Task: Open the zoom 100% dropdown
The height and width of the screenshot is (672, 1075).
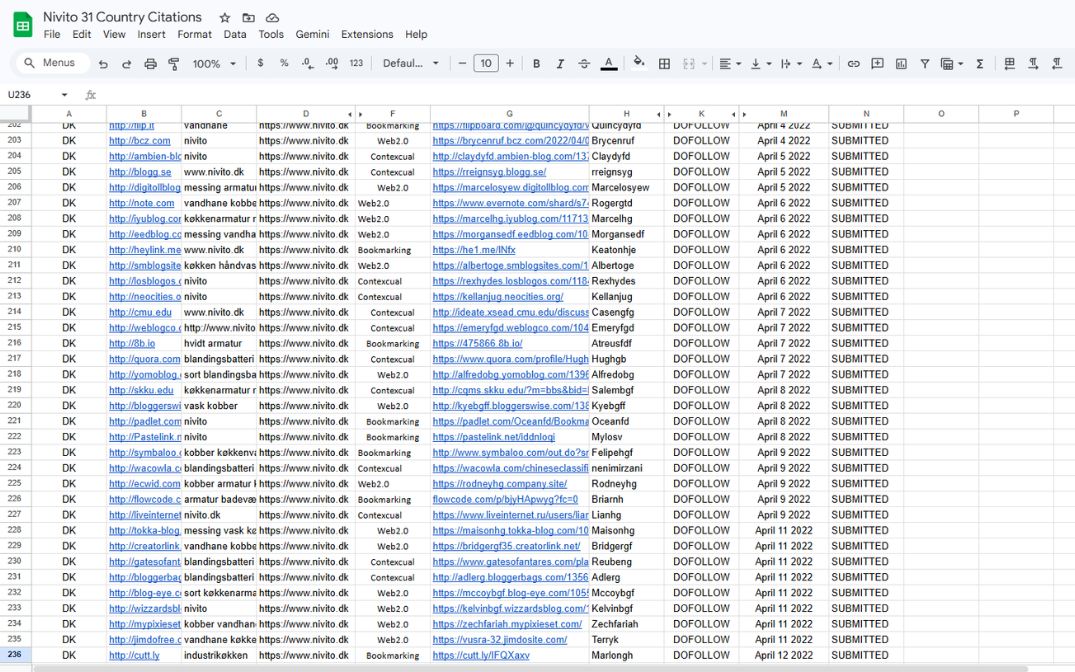Action: pyautogui.click(x=214, y=63)
